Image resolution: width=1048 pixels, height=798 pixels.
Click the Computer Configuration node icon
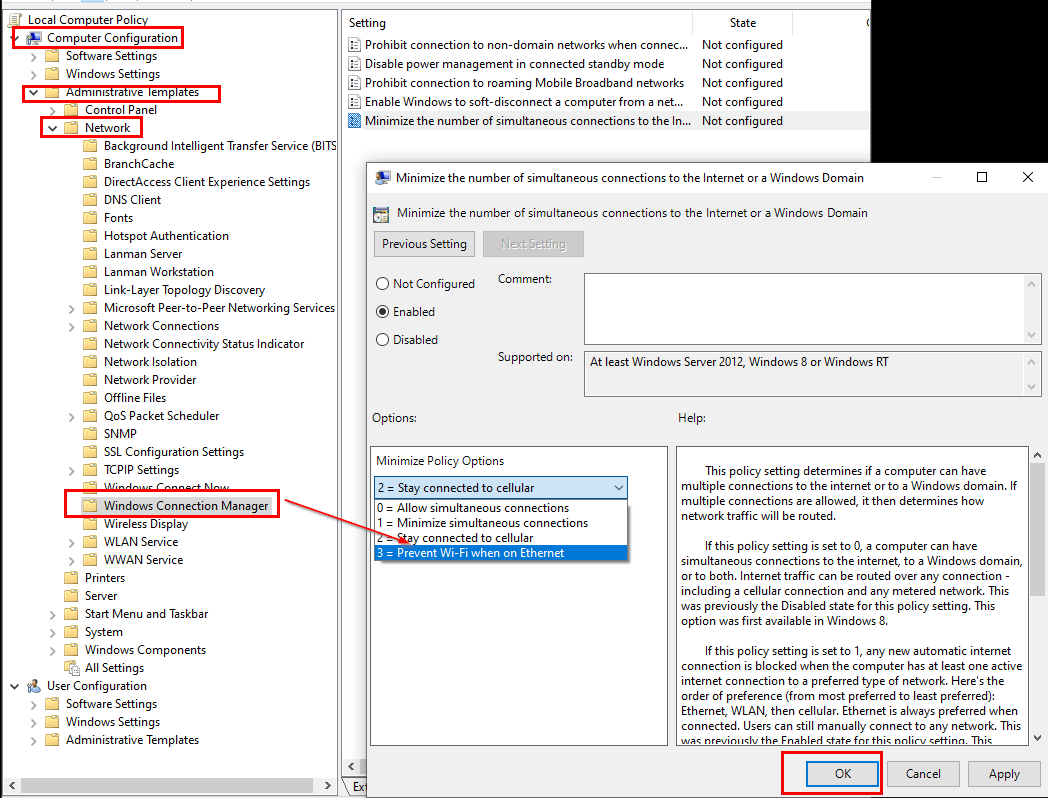[x=33, y=38]
